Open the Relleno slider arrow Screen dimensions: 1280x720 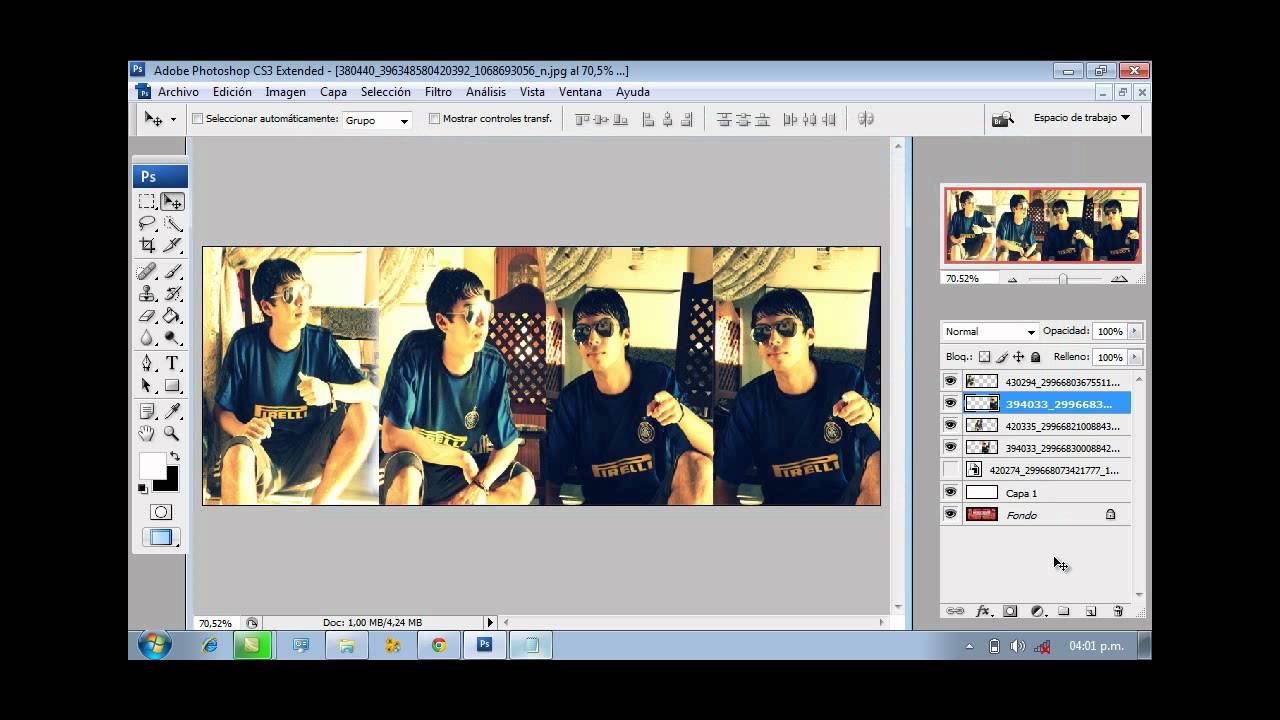point(1134,357)
